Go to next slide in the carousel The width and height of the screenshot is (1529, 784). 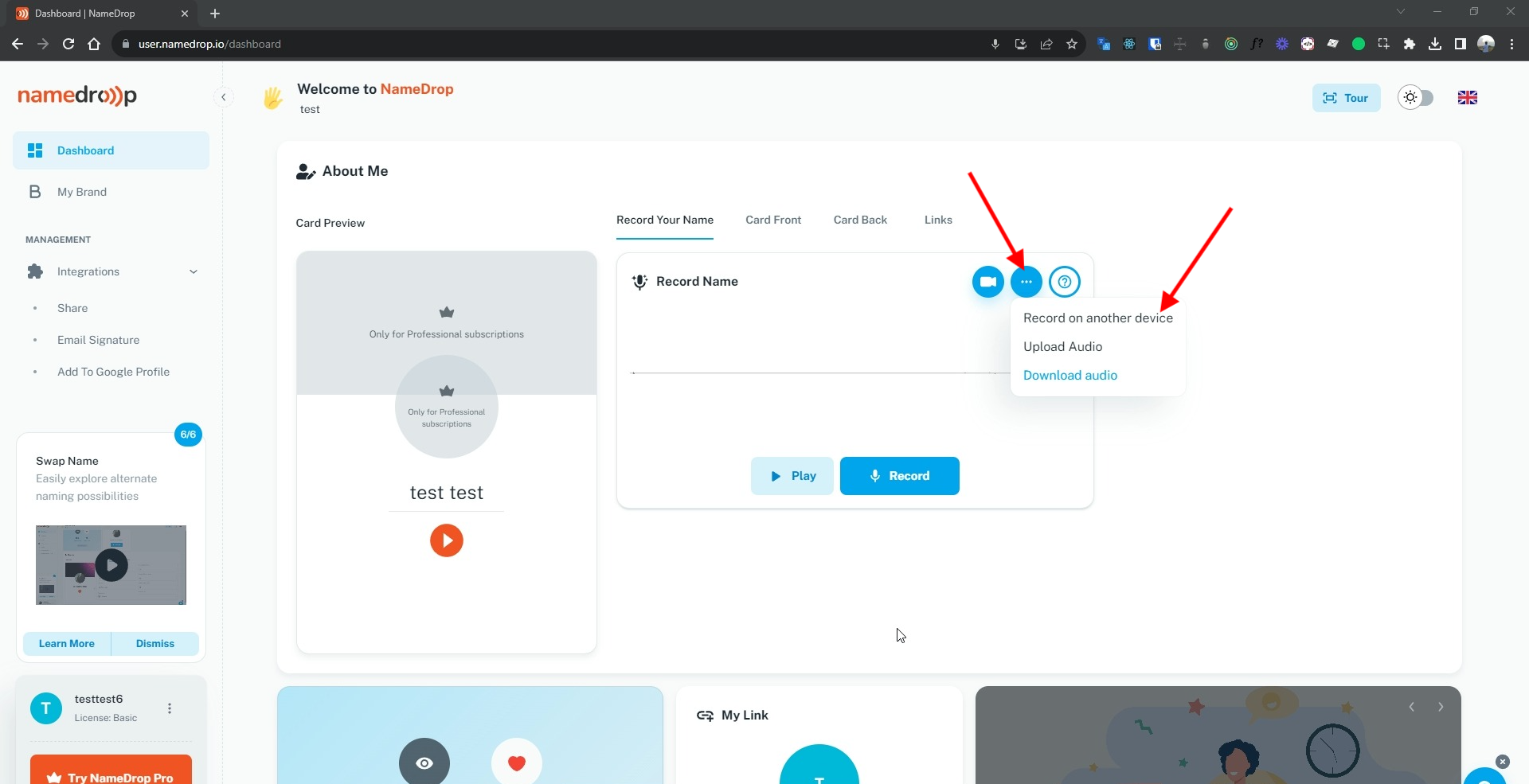(1441, 707)
